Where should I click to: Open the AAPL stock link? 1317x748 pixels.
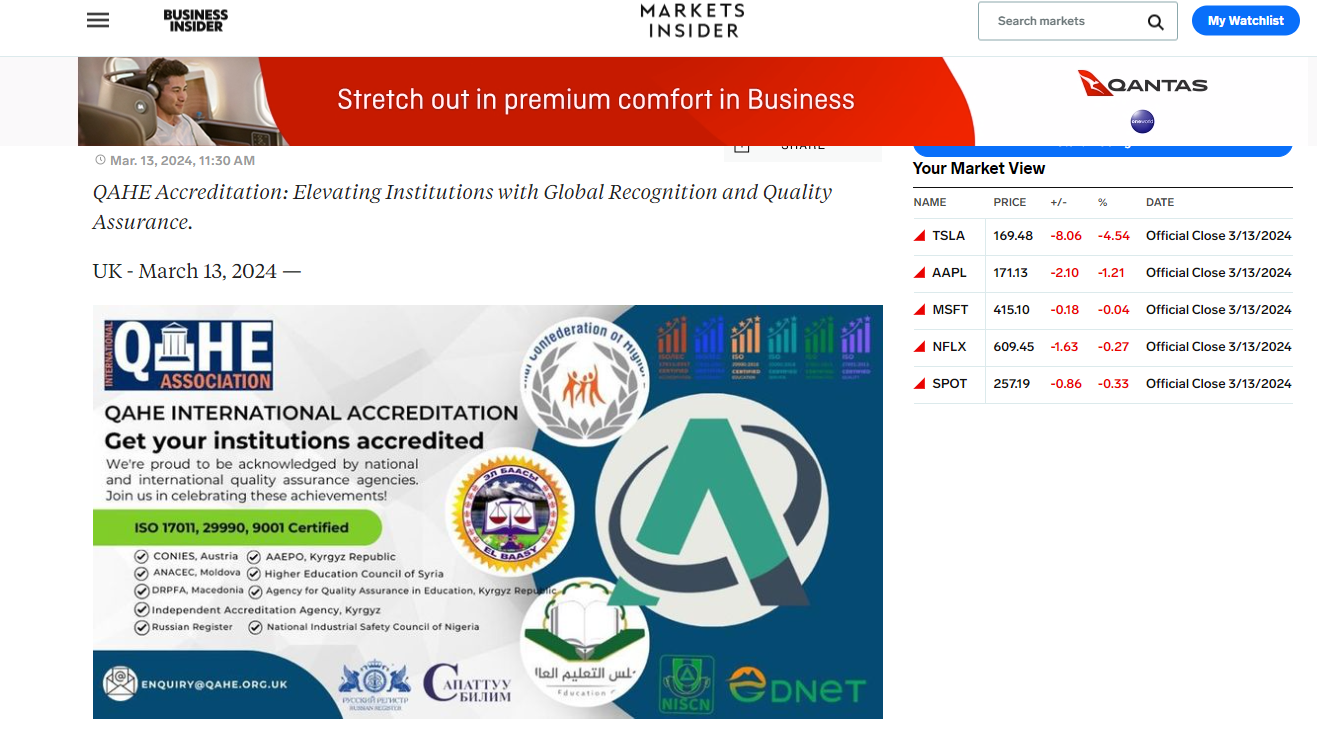click(x=949, y=273)
